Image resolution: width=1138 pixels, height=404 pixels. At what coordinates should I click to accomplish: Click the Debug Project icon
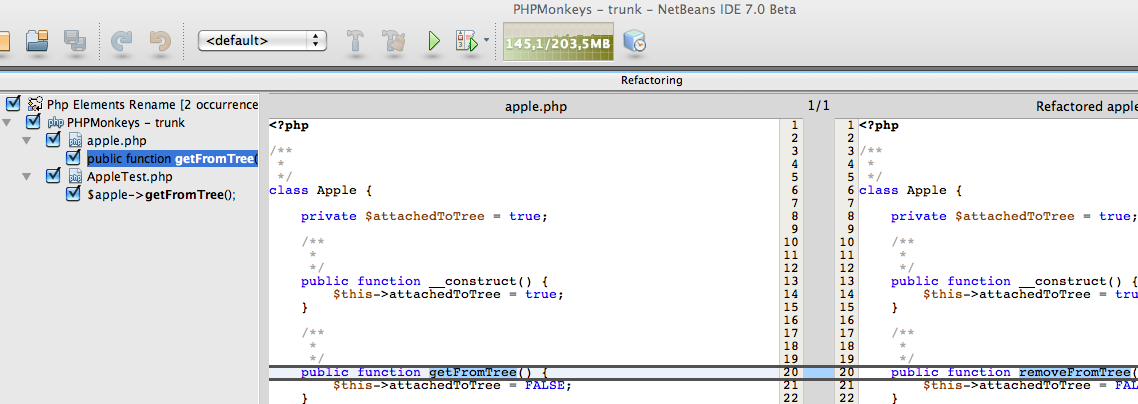click(467, 41)
